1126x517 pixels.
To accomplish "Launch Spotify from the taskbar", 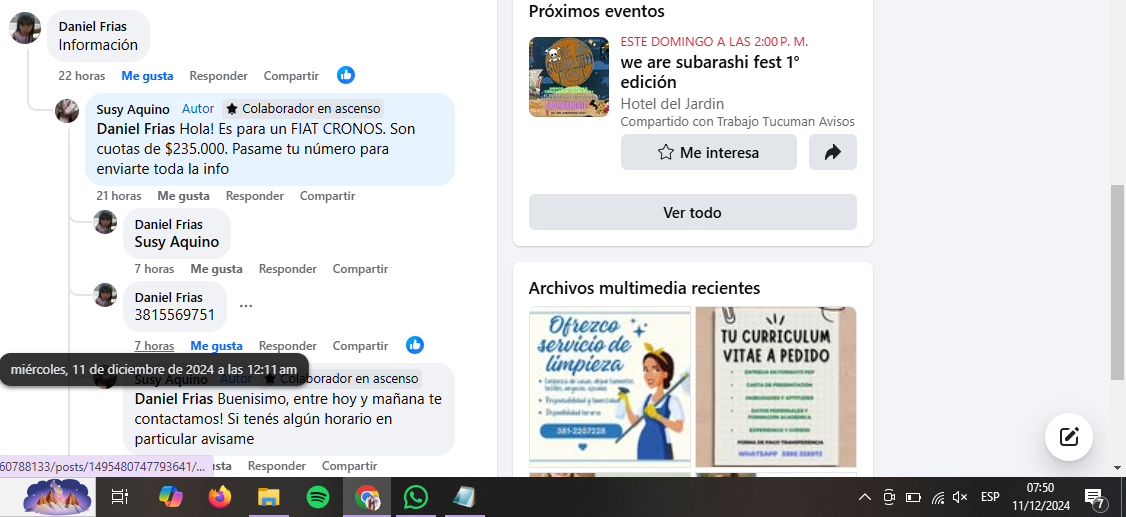I will pos(318,497).
